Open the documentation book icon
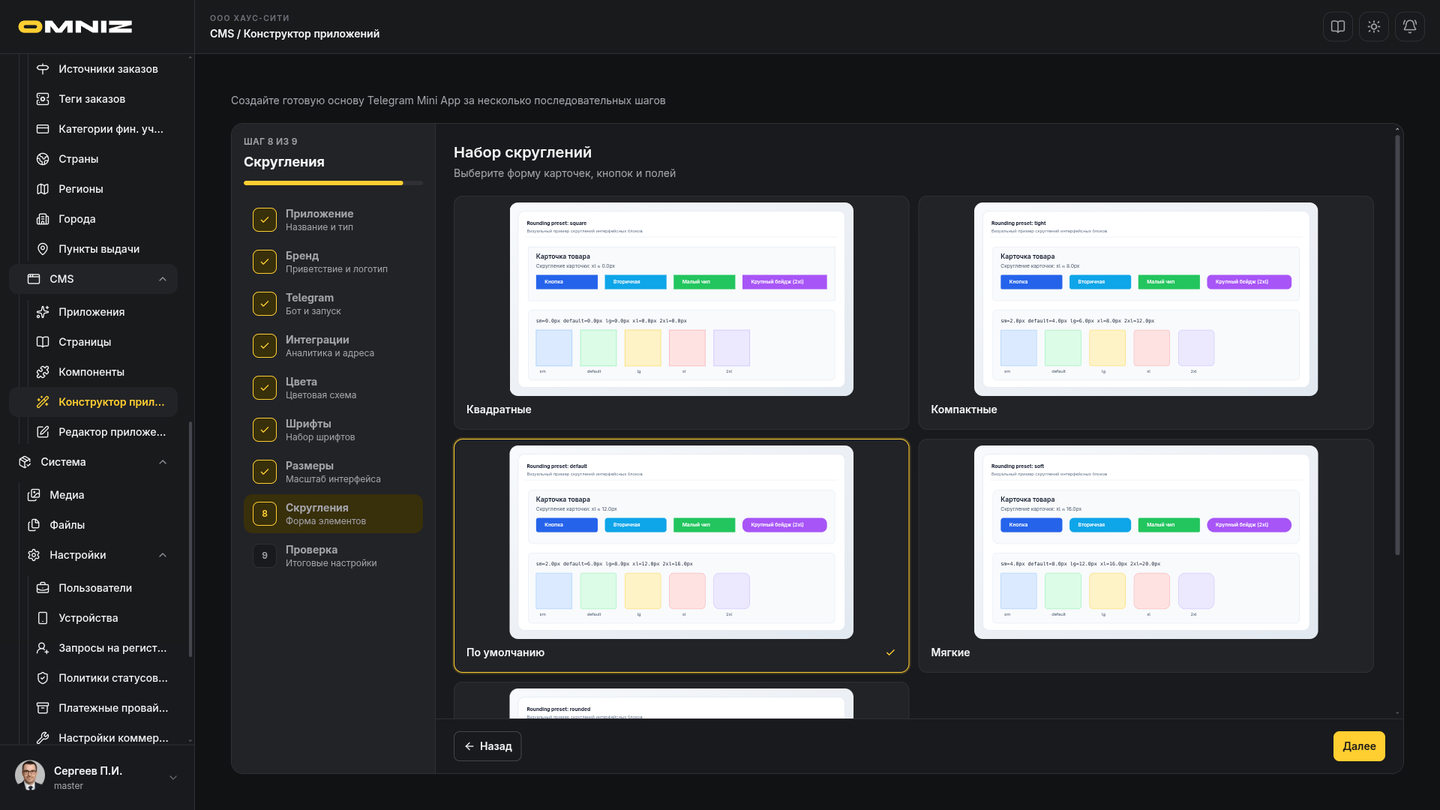The image size is (1440, 810). [x=1338, y=27]
